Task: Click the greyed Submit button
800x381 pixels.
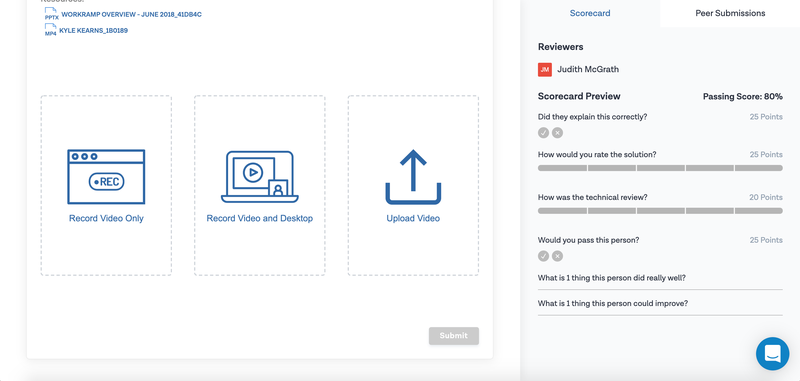Action: pyautogui.click(x=454, y=336)
